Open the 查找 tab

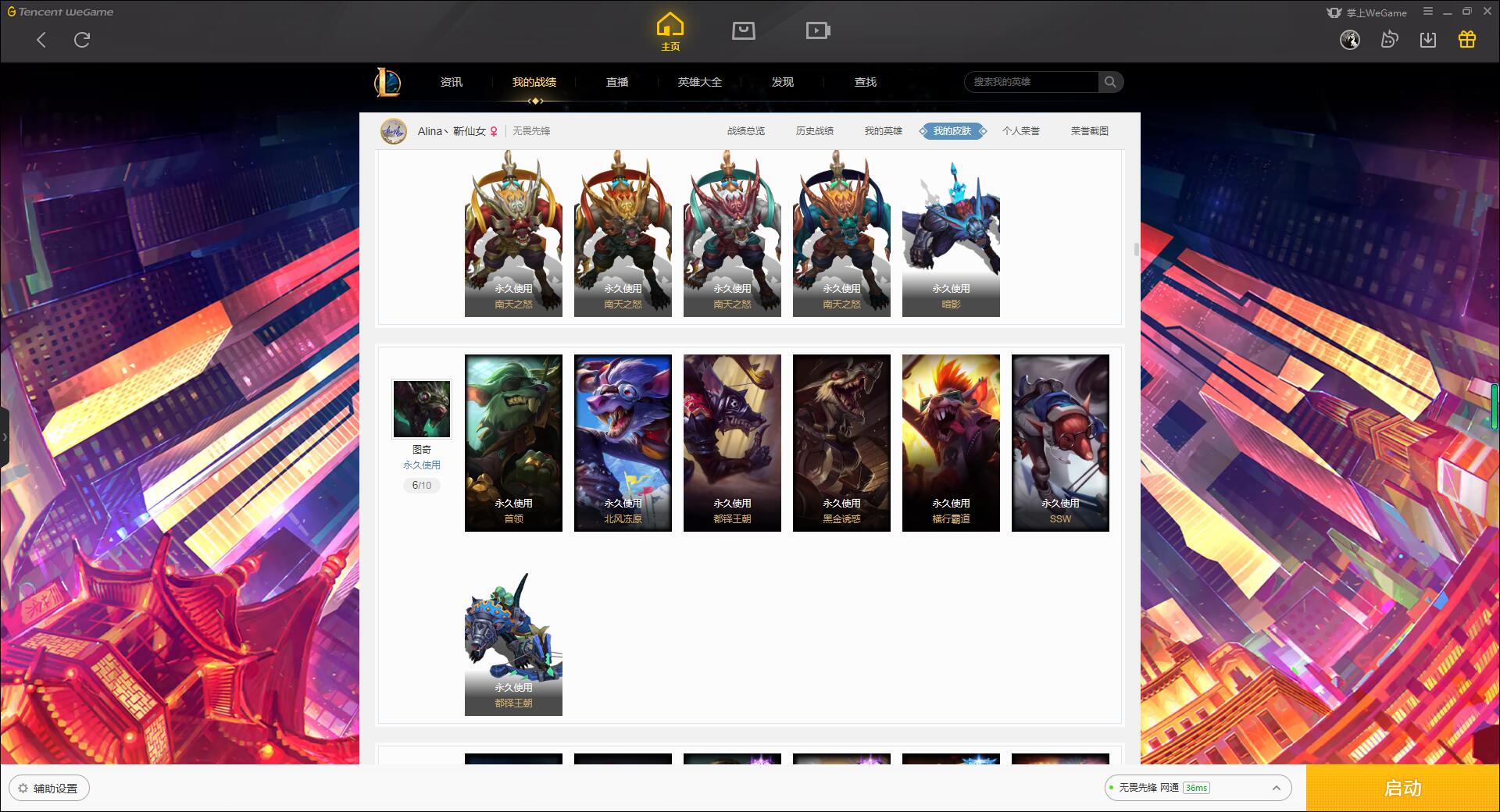coord(866,82)
